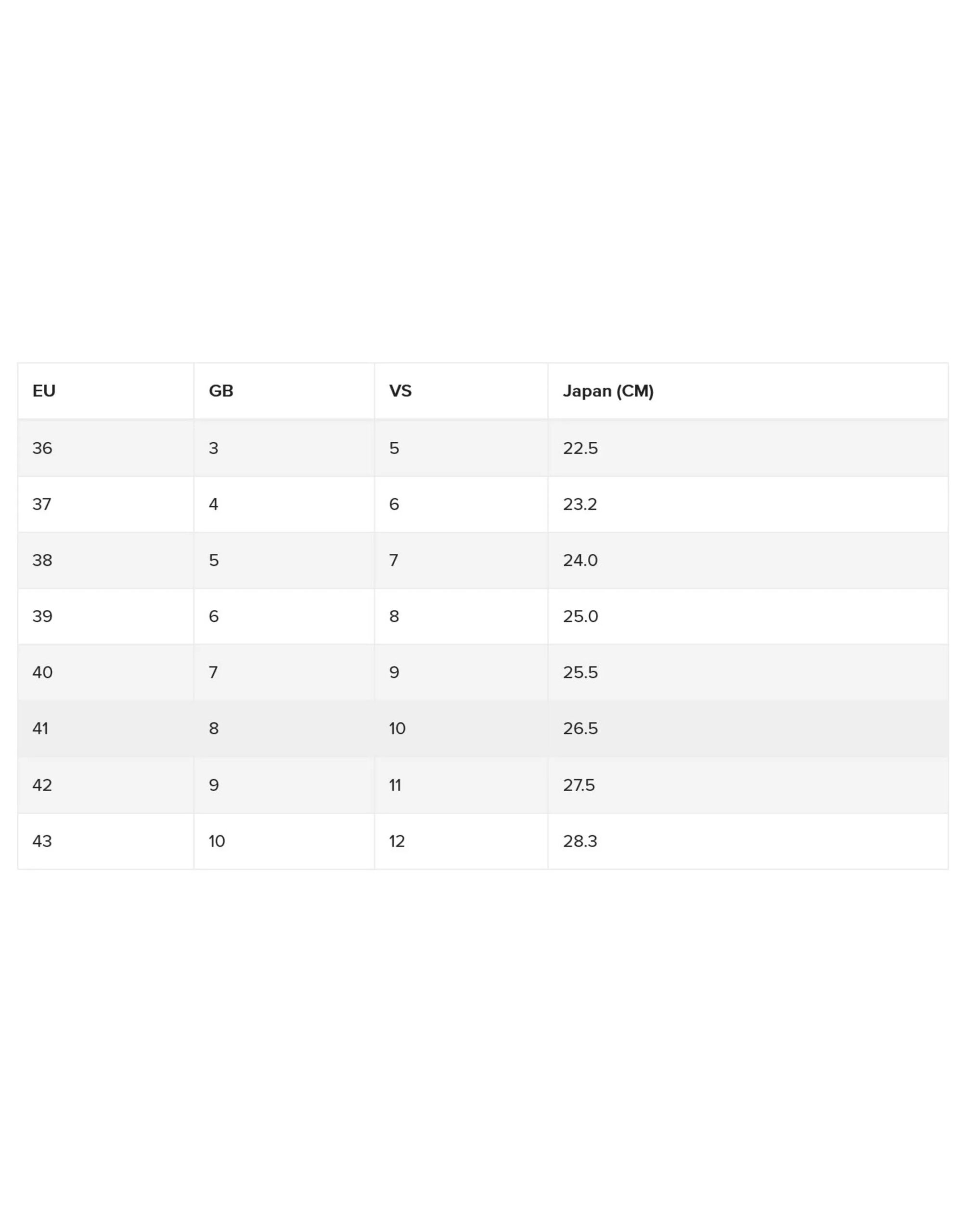Select the EU size 36 cell
953x1232 pixels.
106,449
